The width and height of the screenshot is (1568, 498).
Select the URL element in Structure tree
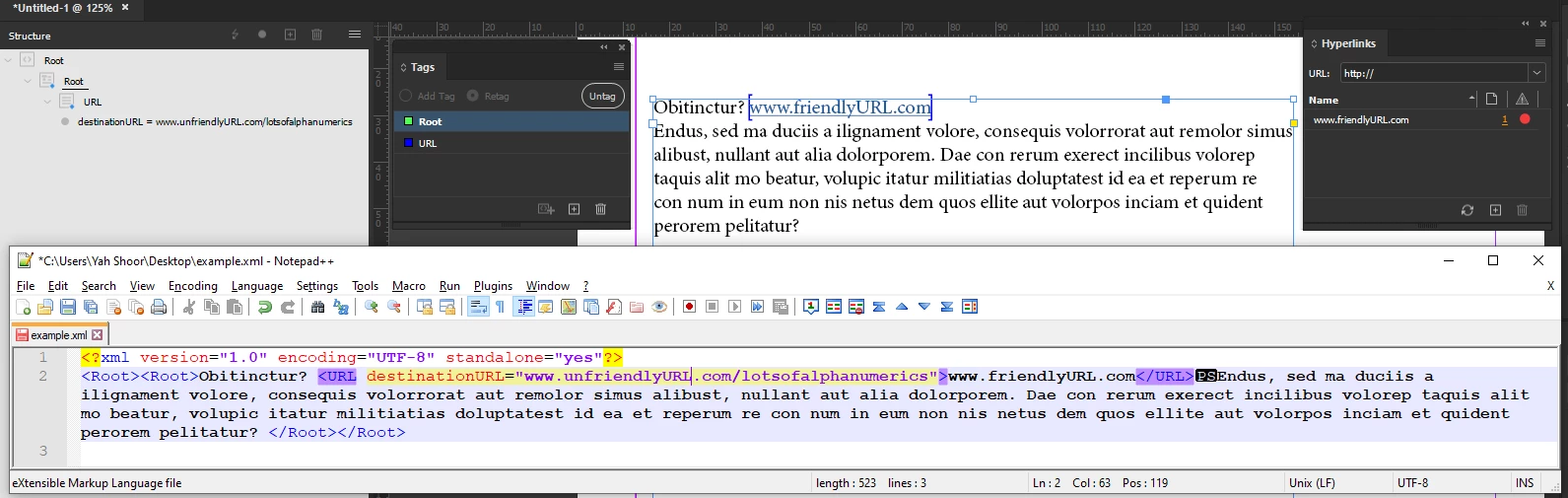[x=93, y=102]
